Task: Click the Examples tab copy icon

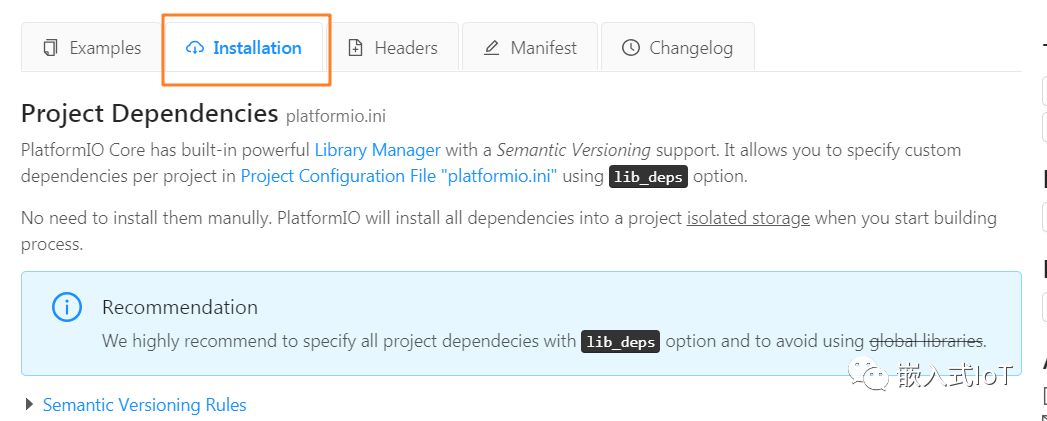Action: pos(50,48)
